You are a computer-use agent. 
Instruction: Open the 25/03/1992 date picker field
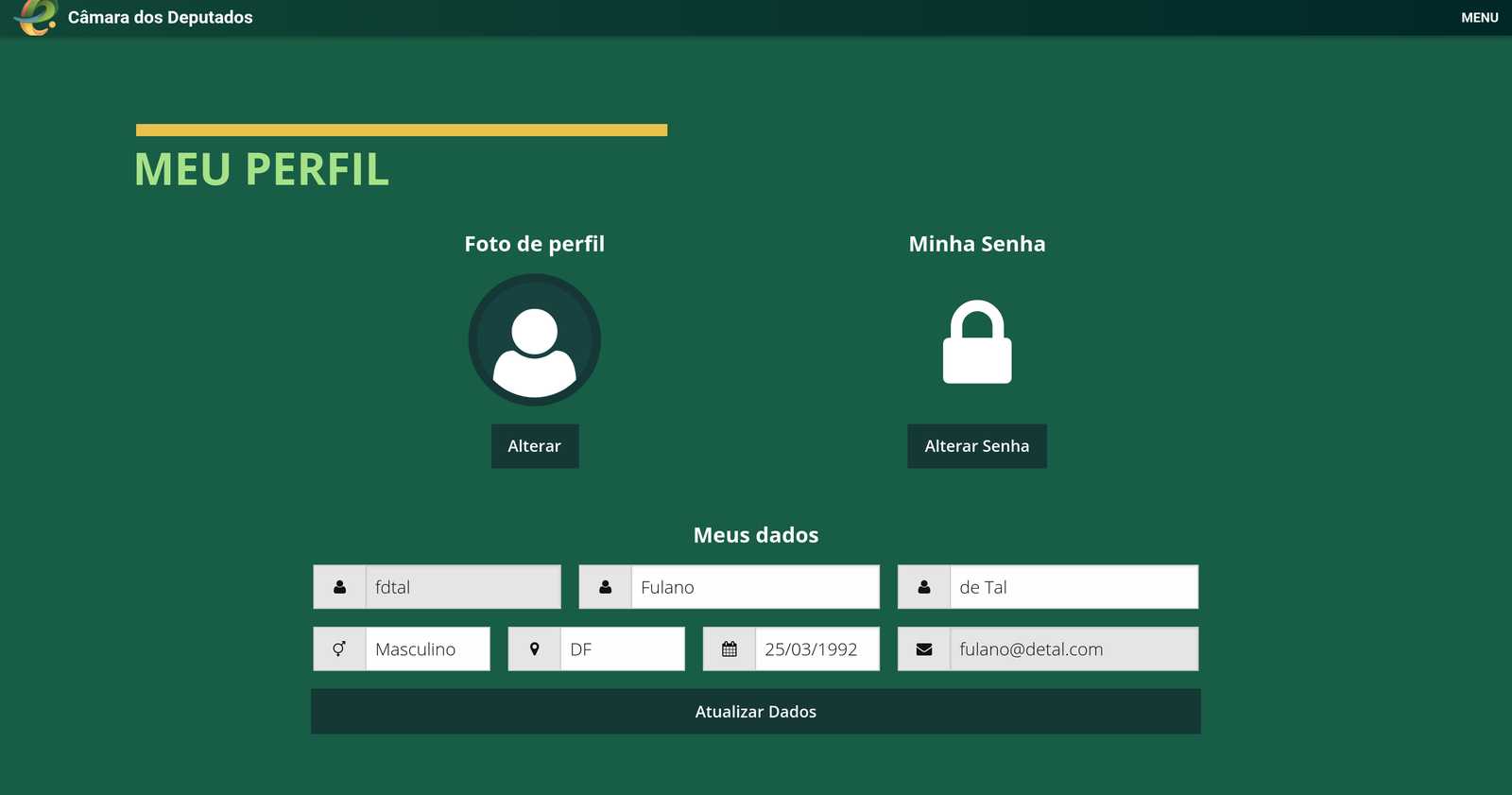click(x=816, y=649)
